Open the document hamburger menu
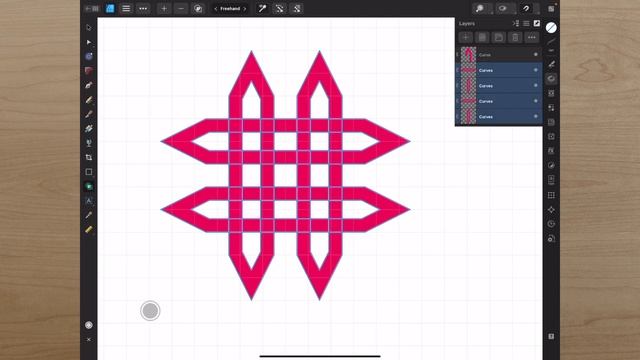This screenshot has width=640, height=360. click(126, 9)
